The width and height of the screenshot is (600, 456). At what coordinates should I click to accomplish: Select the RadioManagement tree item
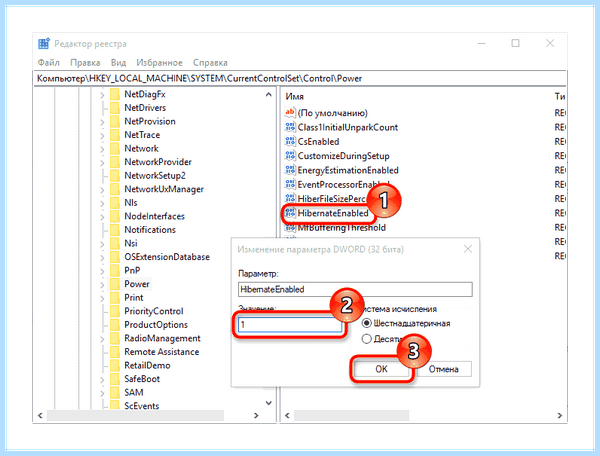click(x=162, y=339)
